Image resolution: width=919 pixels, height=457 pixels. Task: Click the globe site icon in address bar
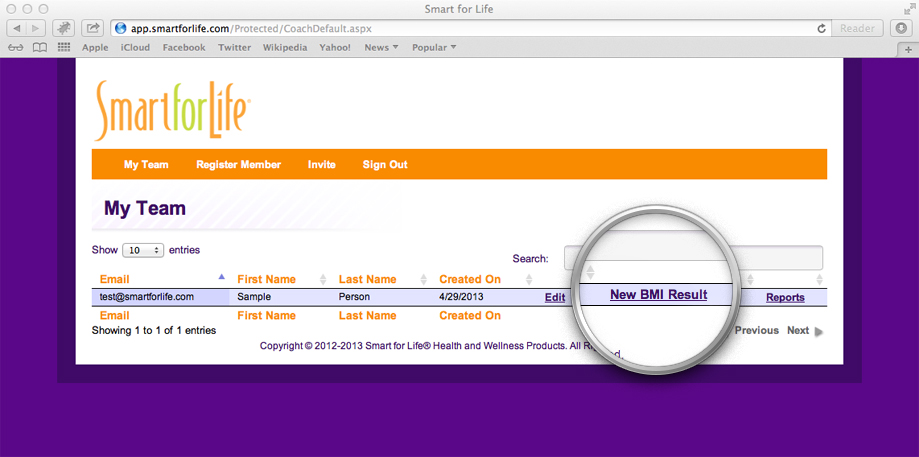[121, 28]
